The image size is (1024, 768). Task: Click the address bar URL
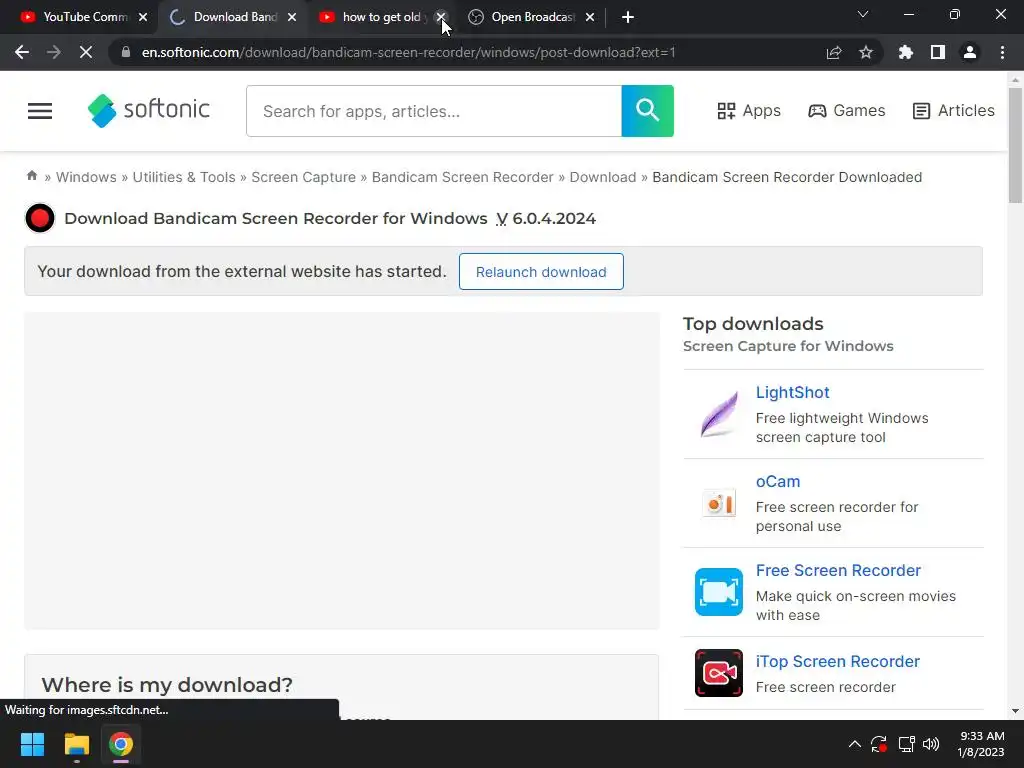click(x=408, y=52)
